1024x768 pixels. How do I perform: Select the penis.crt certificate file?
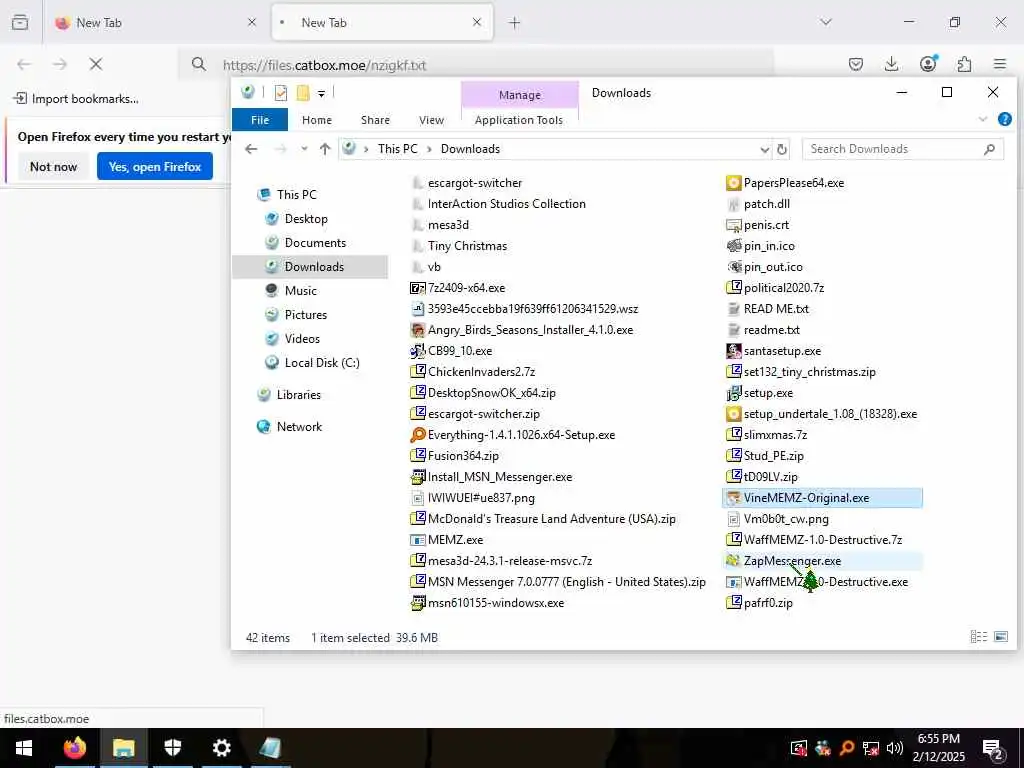pyautogui.click(x=758, y=225)
